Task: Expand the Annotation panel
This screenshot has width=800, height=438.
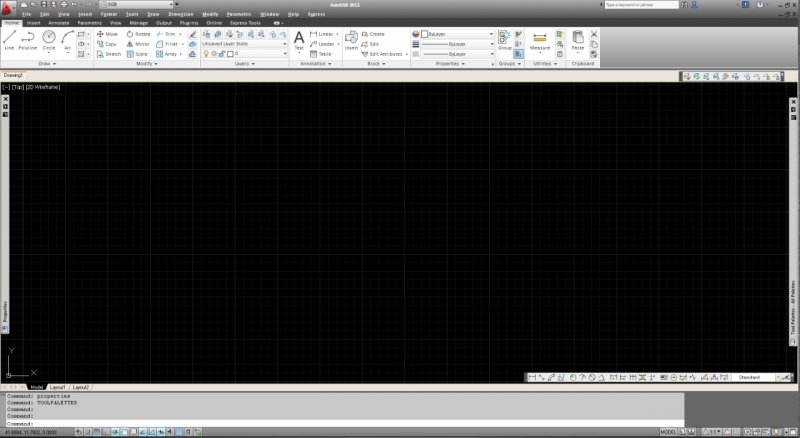Action: click(316, 64)
